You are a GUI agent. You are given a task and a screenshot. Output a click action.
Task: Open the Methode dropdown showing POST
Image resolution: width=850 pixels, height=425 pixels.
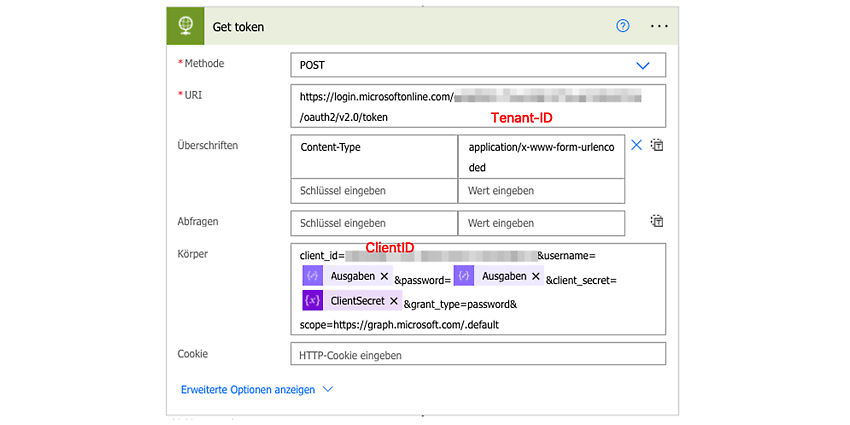(x=478, y=65)
